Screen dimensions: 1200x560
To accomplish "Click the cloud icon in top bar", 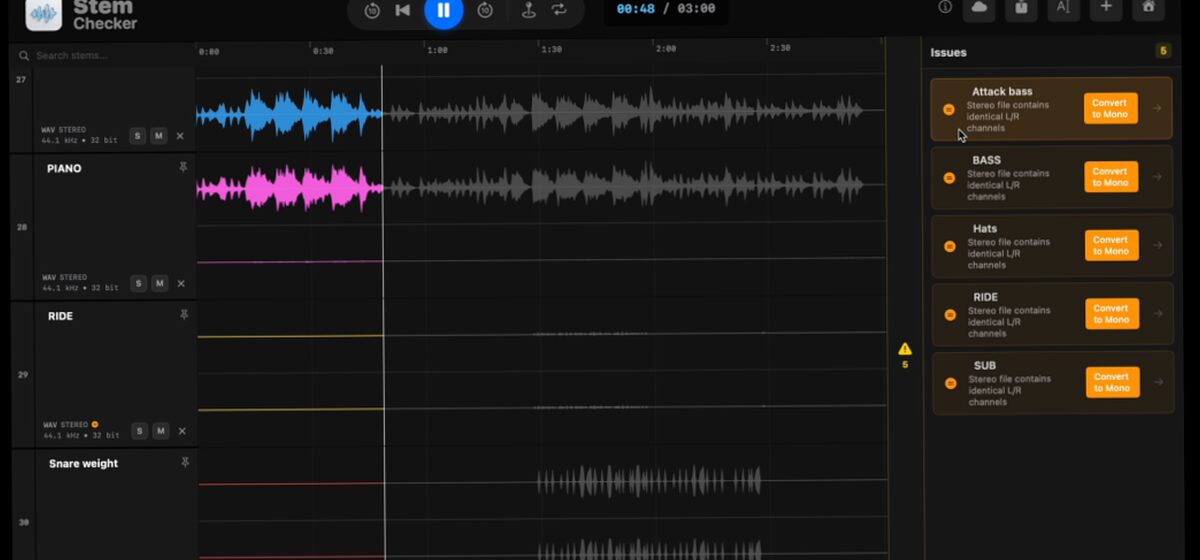I will 978,8.
